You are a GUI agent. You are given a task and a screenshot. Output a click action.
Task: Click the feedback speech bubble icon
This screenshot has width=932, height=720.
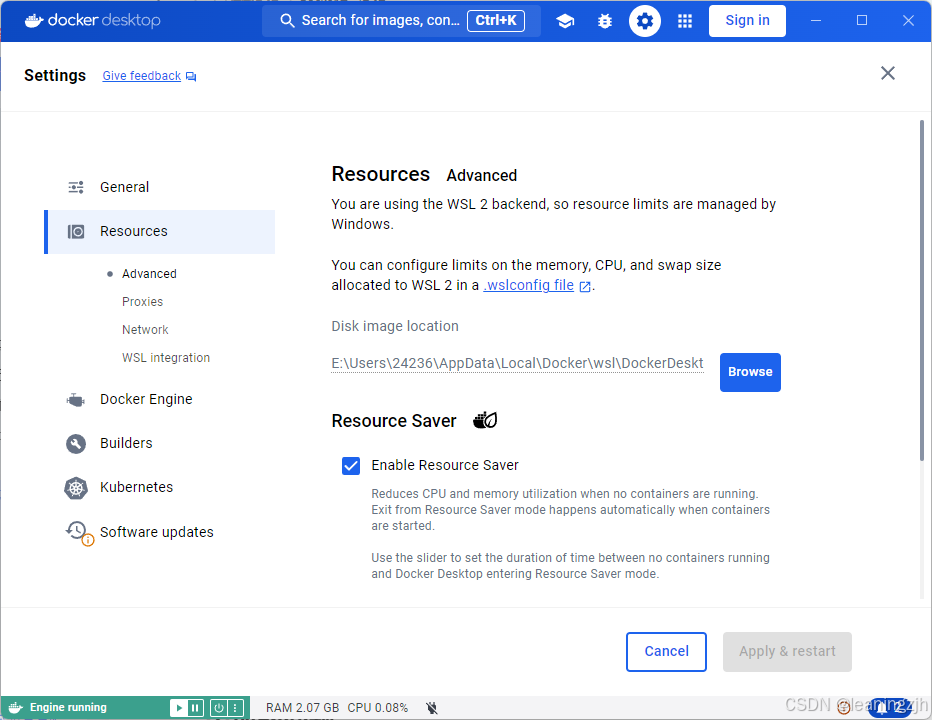(x=191, y=76)
